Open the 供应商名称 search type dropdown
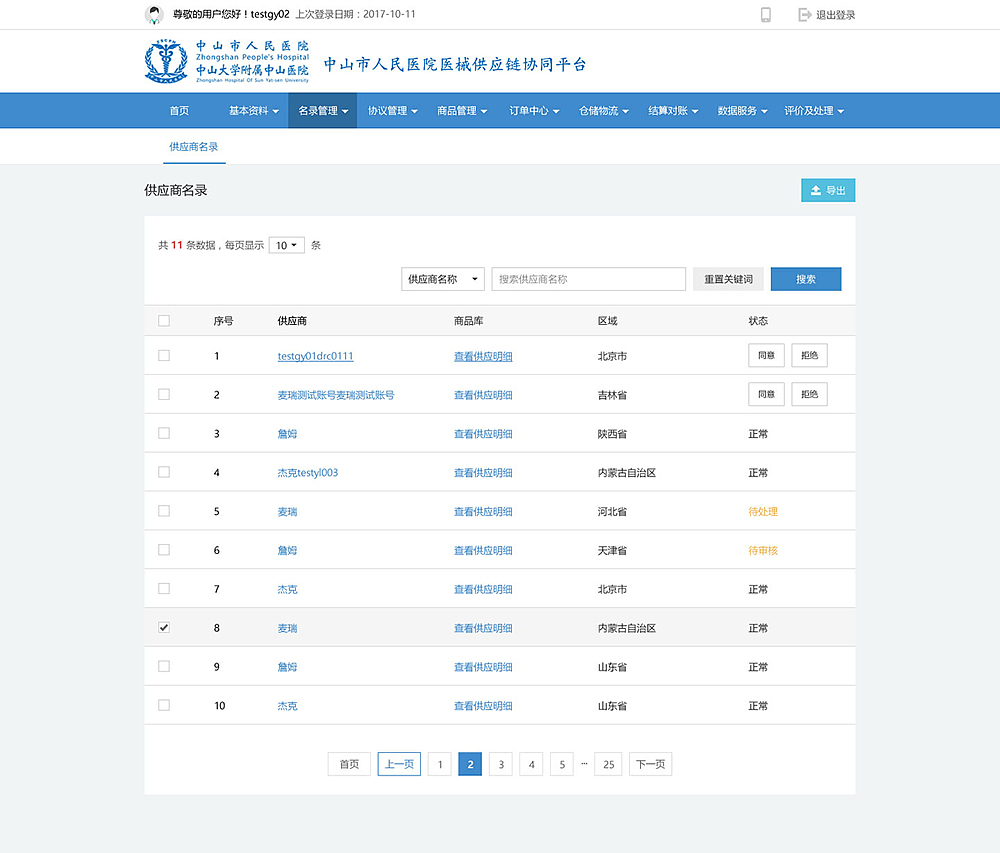This screenshot has height=853, width=1000. click(442, 279)
